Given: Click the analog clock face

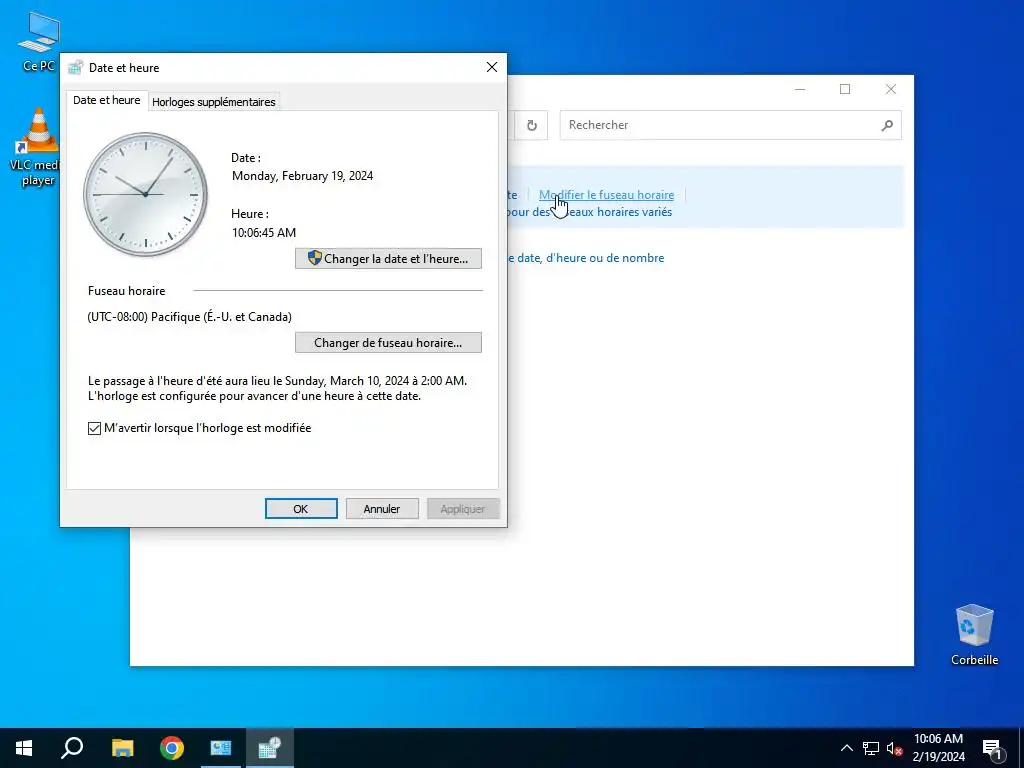Looking at the screenshot, I should point(145,194).
